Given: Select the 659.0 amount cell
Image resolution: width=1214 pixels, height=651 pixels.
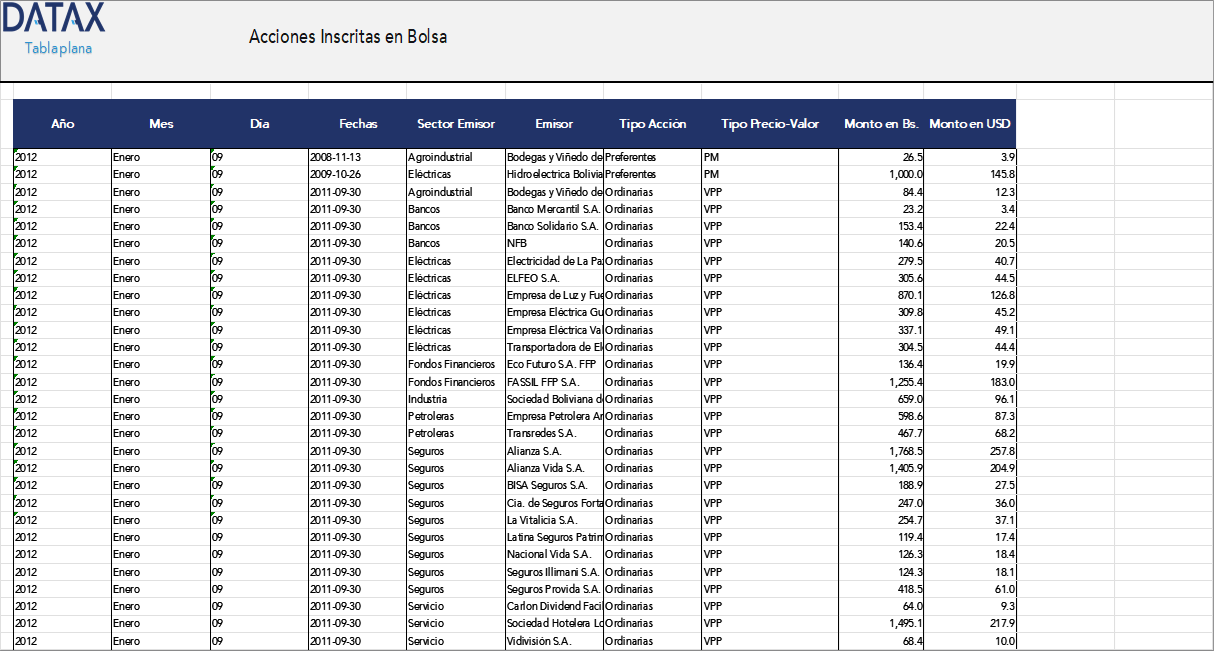Looking at the screenshot, I should [x=882, y=399].
